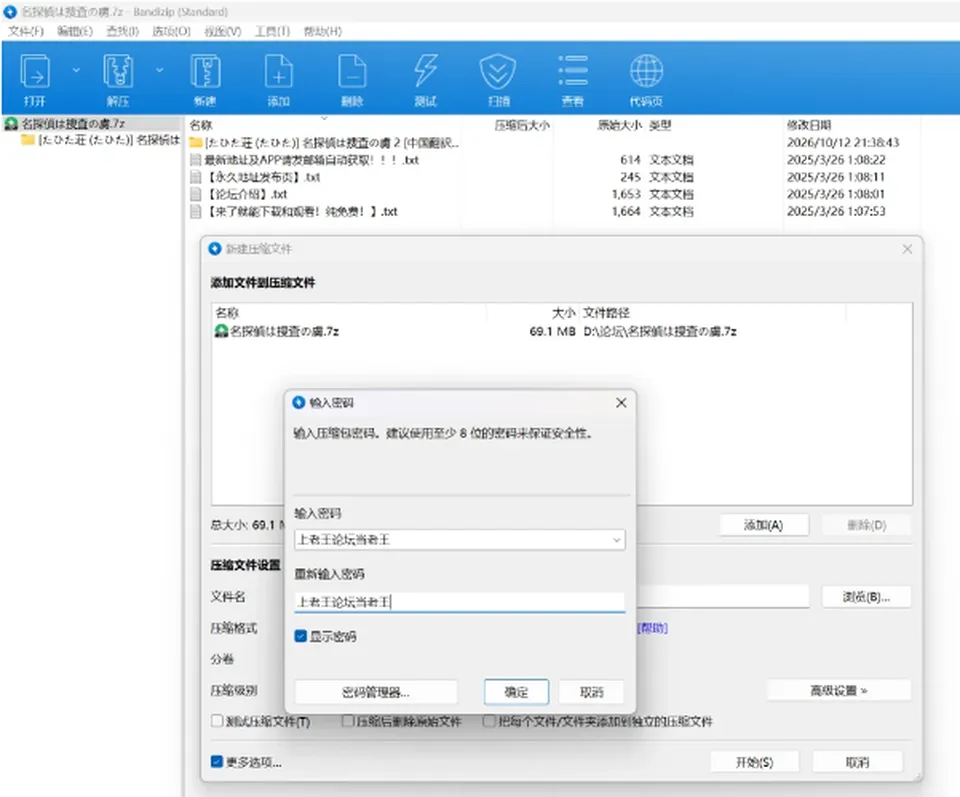Open the 文件(F) menu
Viewport: 960px width, 797px height.
26,31
